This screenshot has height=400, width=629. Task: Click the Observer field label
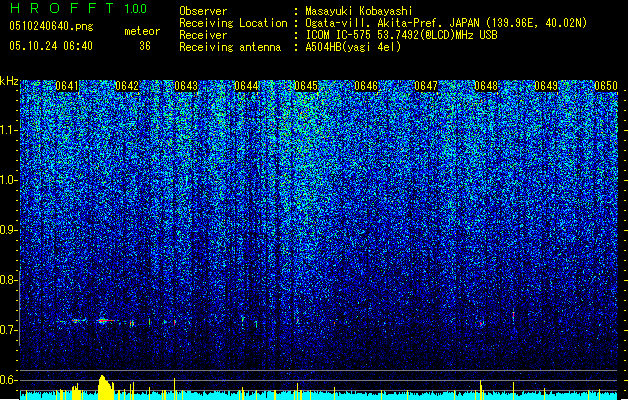(x=203, y=11)
